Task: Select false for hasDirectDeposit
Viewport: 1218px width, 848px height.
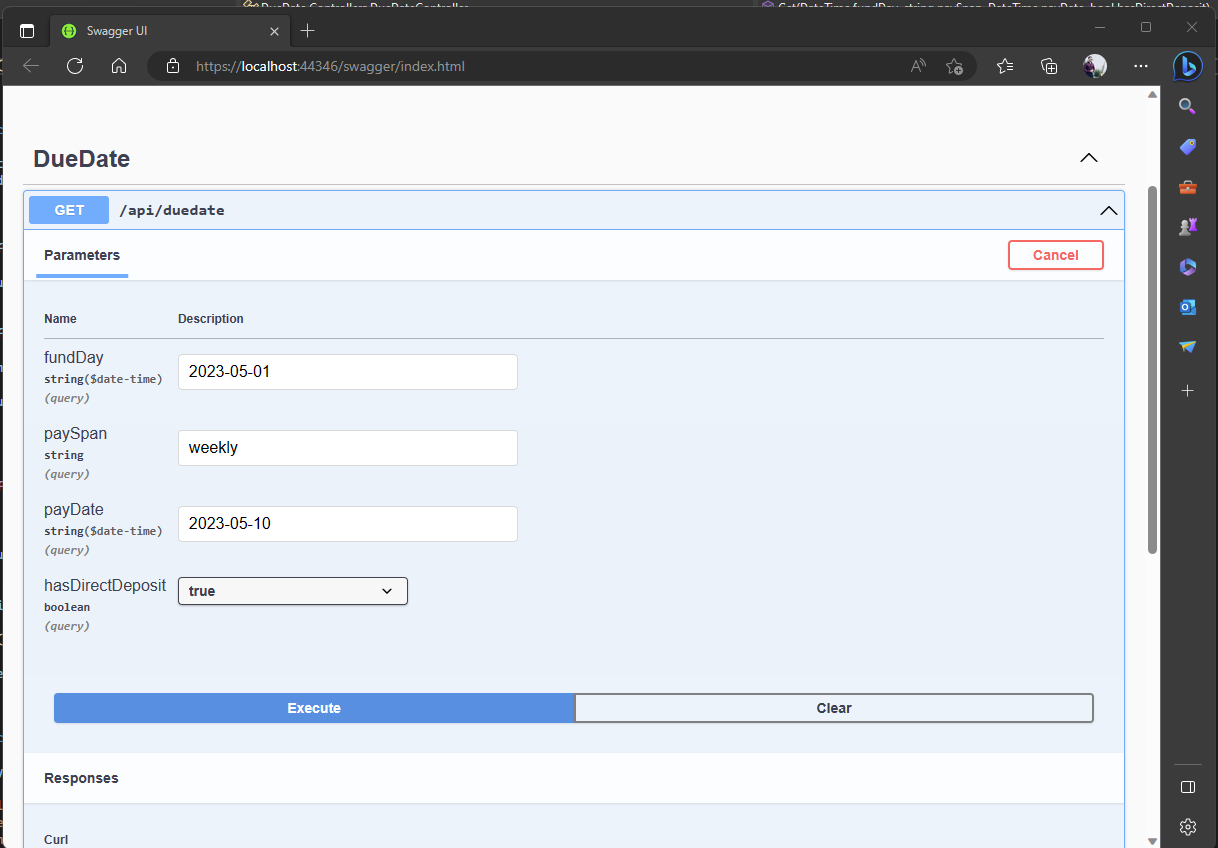Action: pyautogui.click(x=292, y=591)
